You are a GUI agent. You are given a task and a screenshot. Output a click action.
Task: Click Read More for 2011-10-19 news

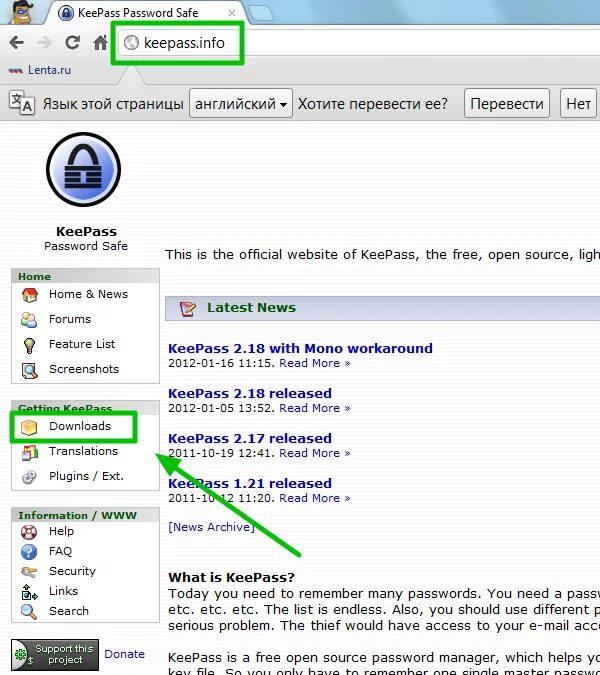pos(315,453)
